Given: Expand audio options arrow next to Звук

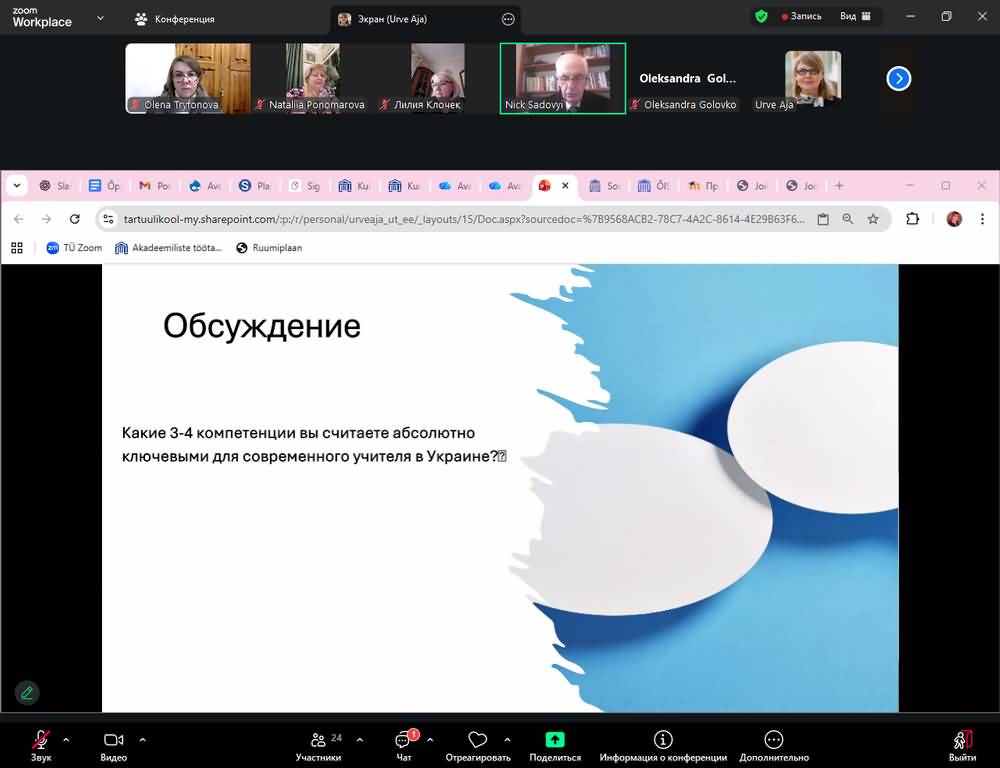Looking at the screenshot, I should coord(66,740).
